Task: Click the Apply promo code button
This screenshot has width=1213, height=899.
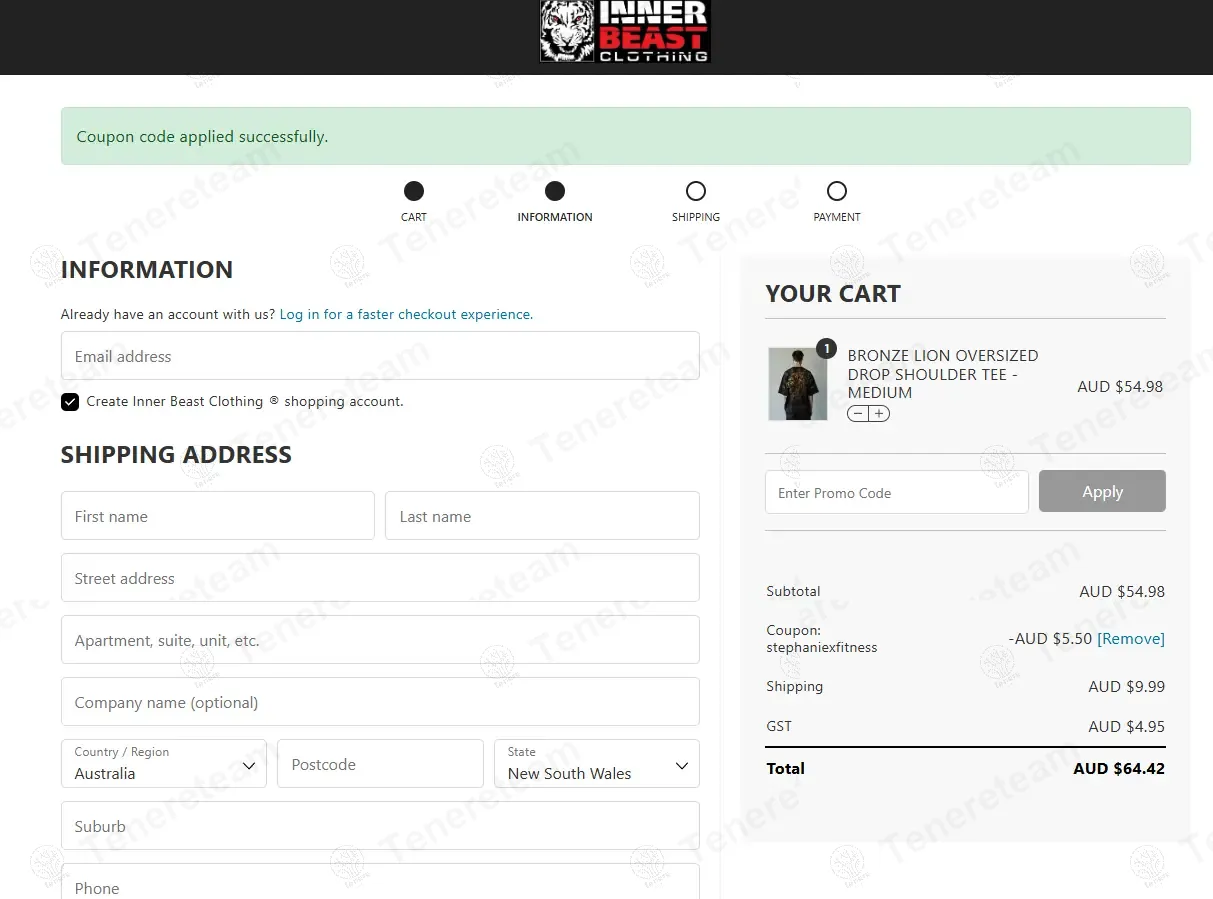Action: coord(1102,492)
